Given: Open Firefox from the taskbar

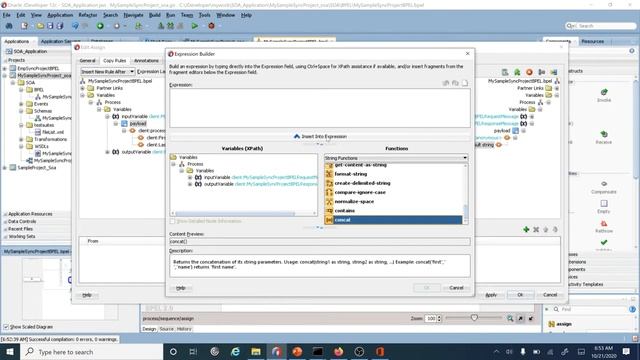Looking at the screenshot, I should click(x=338, y=351).
